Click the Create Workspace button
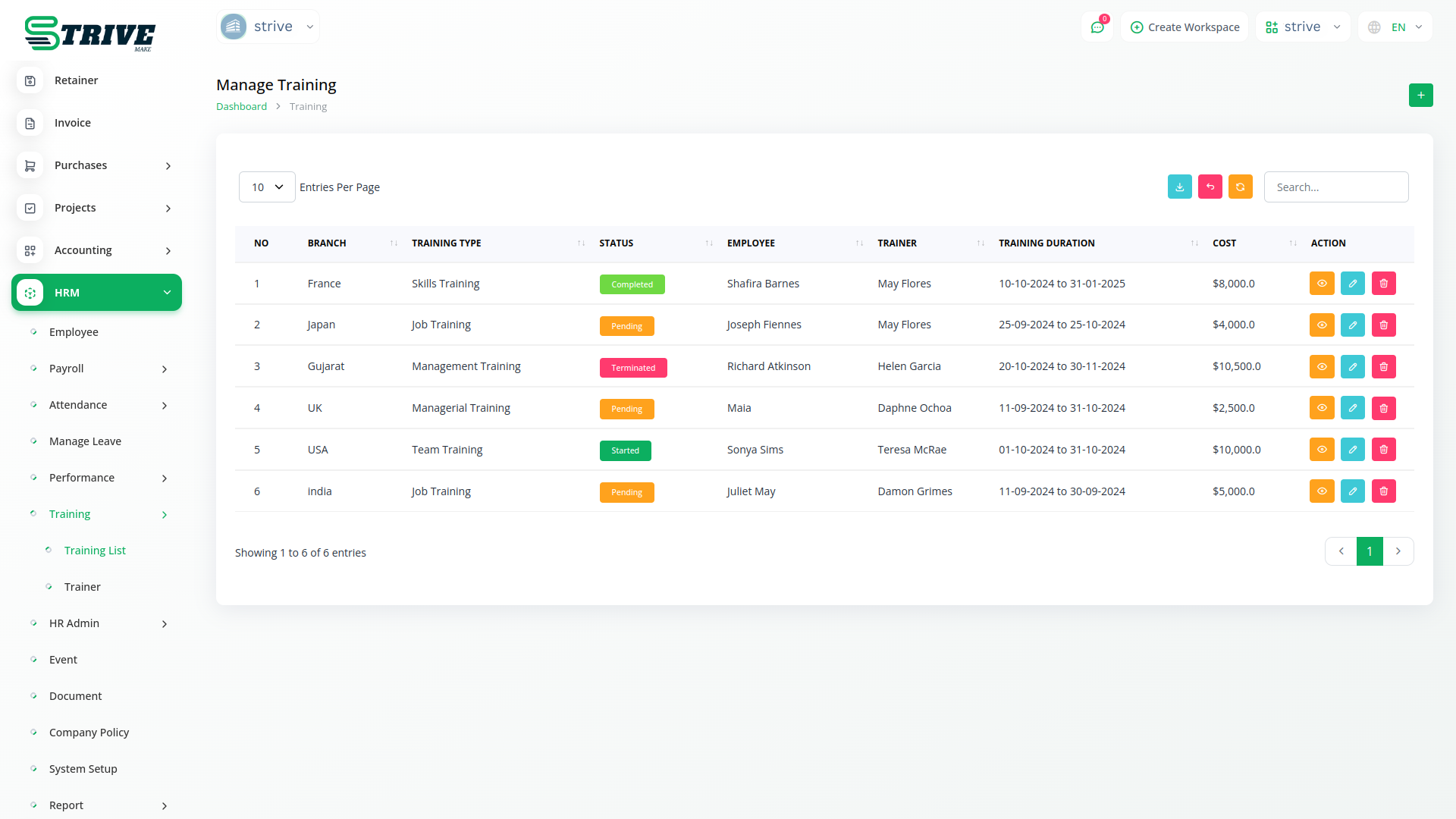 click(1185, 27)
